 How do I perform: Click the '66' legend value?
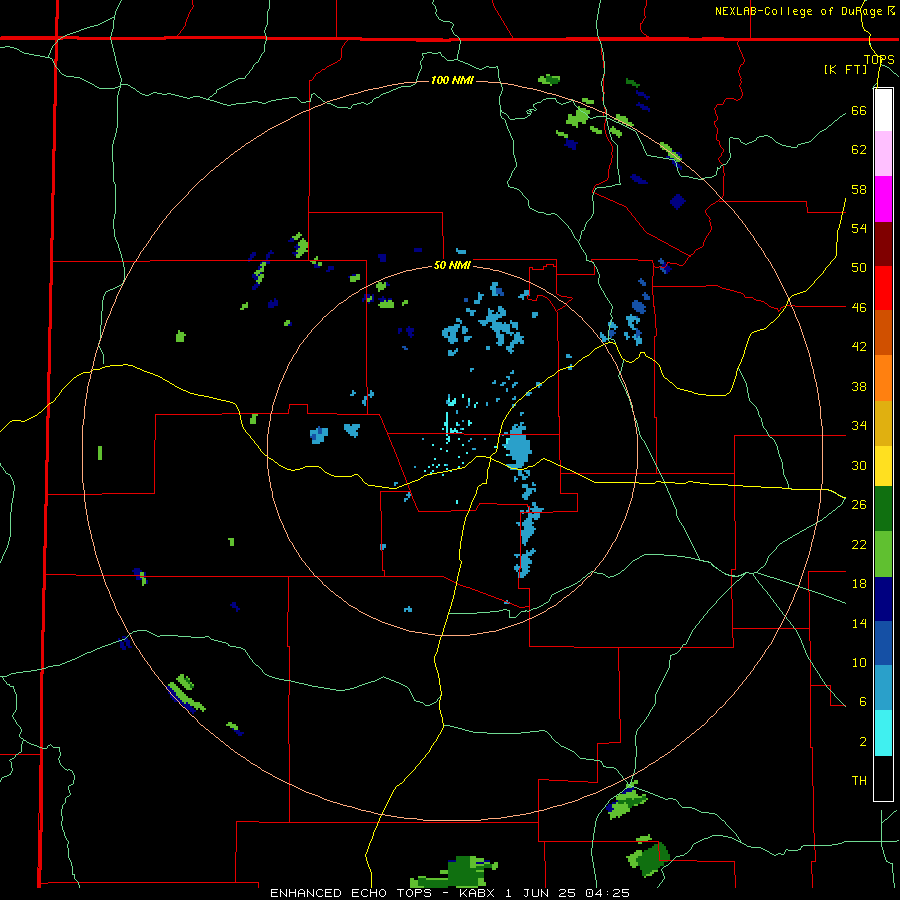pos(859,110)
